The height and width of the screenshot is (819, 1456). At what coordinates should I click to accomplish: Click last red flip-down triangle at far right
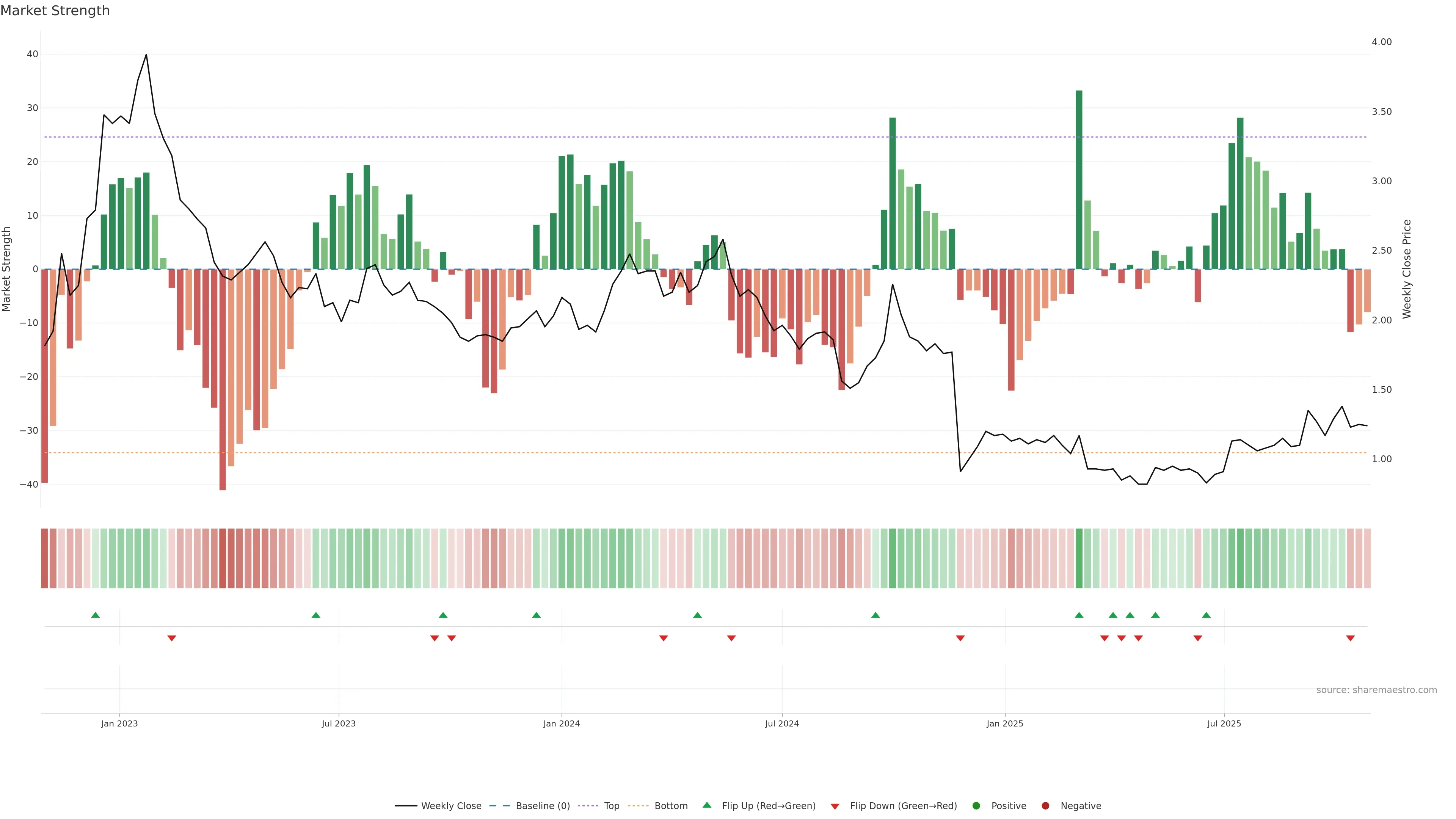coord(1350,638)
